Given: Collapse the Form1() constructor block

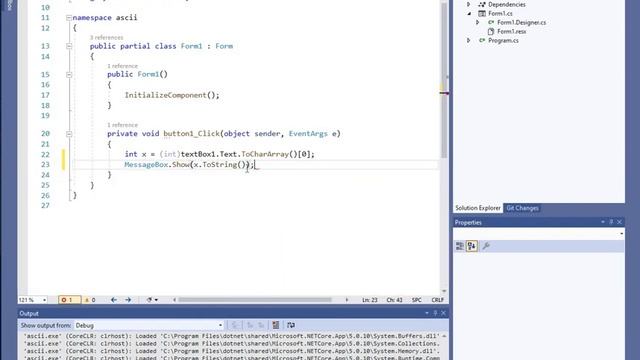Looking at the screenshot, I should tap(69, 75).
